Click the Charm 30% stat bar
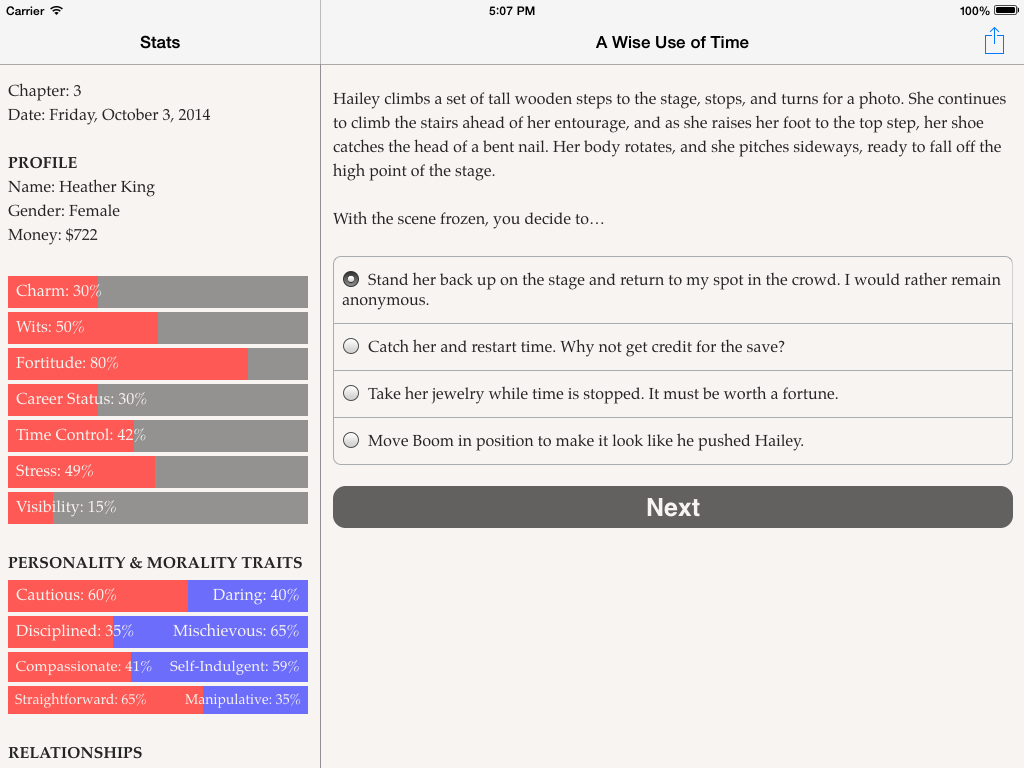Image resolution: width=1024 pixels, height=768 pixels. (158, 291)
